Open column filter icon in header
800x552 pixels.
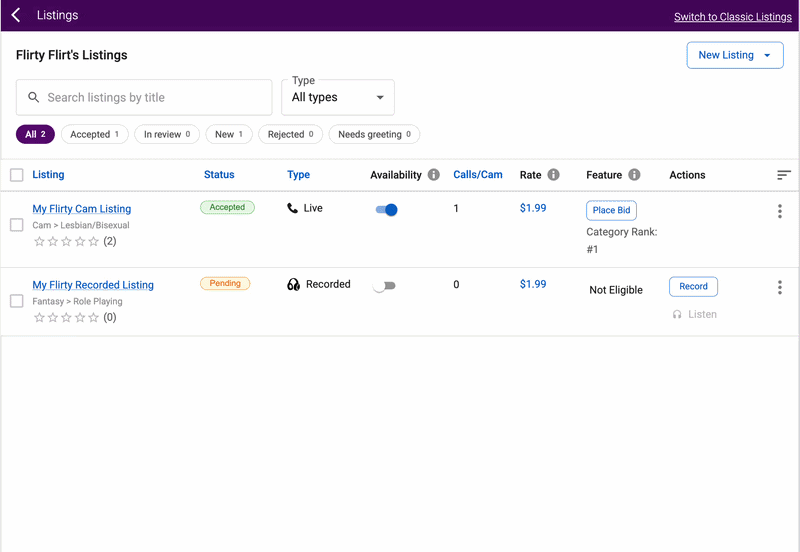pos(784,175)
